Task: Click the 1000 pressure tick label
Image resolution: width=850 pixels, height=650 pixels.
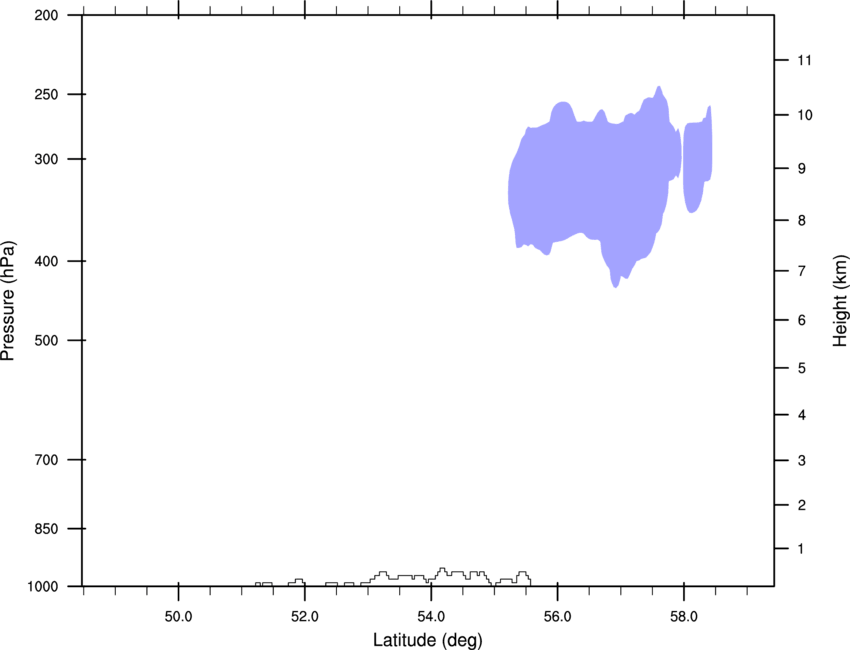Action: [43, 587]
